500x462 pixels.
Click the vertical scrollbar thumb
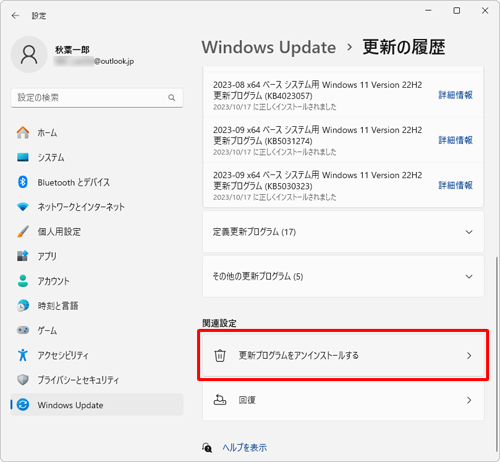[x=497, y=355]
